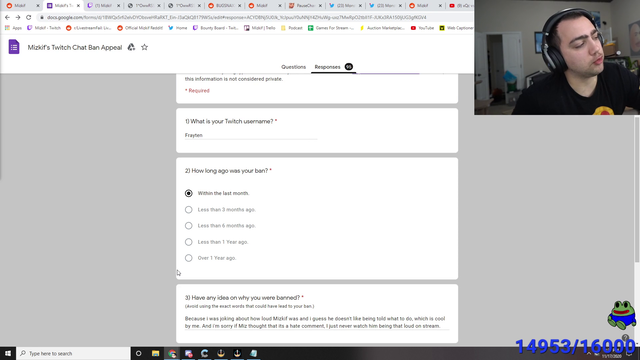
Task: Close the PauseChamp browser tab
Action: click(x=320, y=6)
